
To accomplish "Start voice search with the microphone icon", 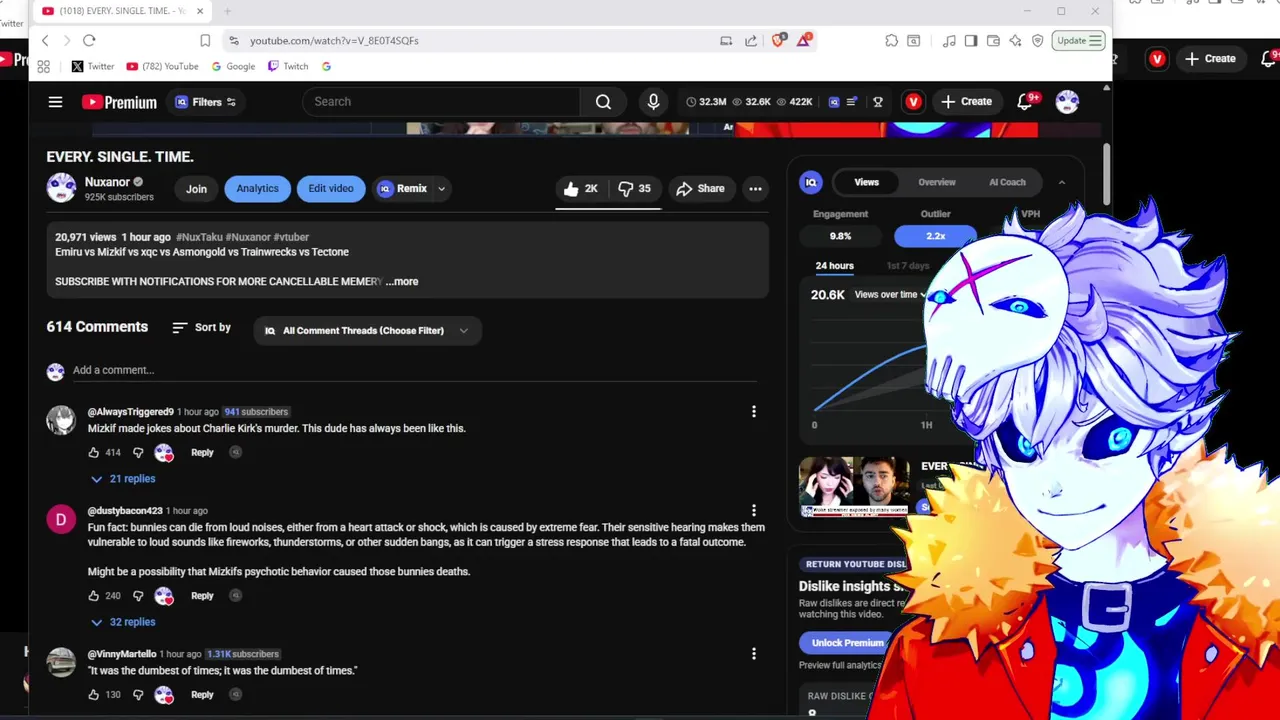I will [x=653, y=101].
